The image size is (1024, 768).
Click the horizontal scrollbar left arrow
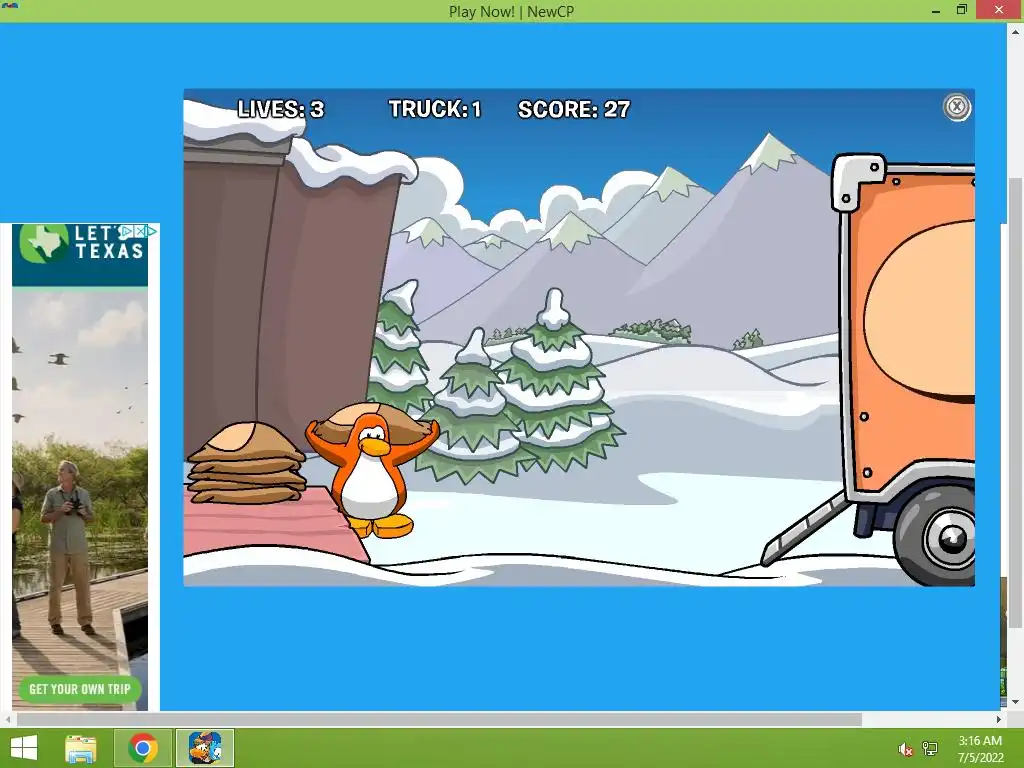click(x=7, y=719)
